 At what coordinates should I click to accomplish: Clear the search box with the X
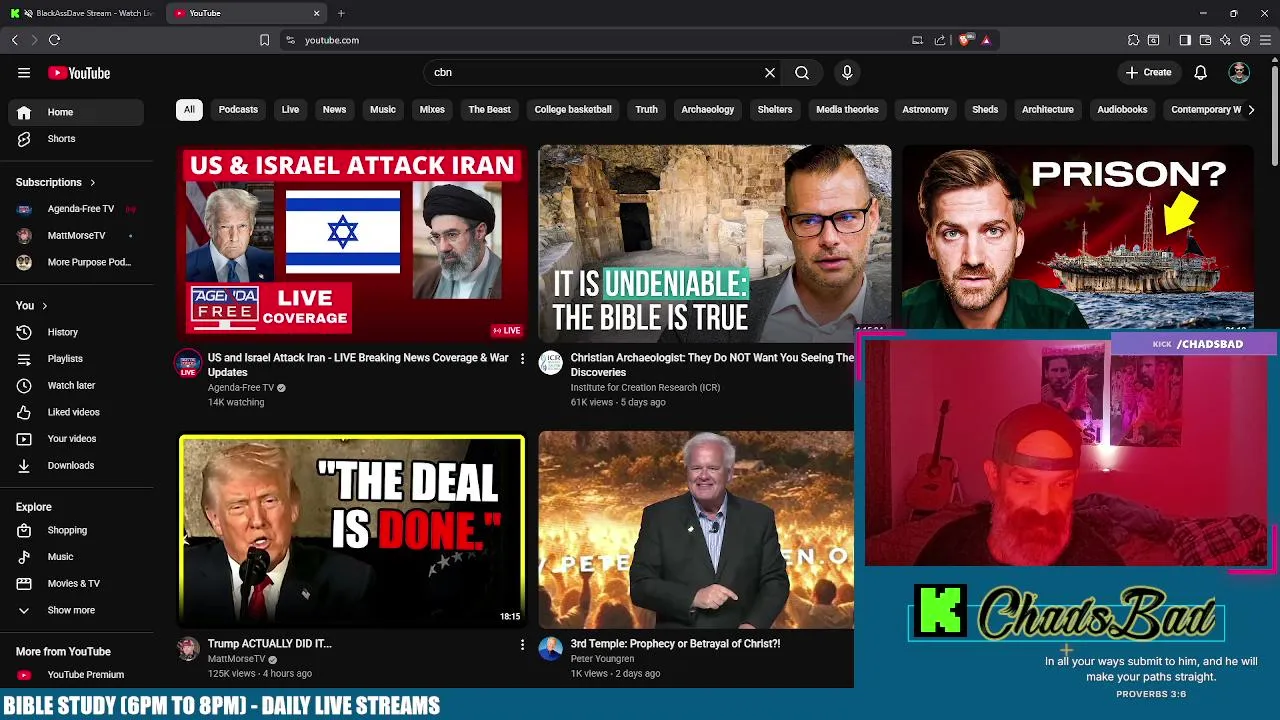[x=770, y=73]
